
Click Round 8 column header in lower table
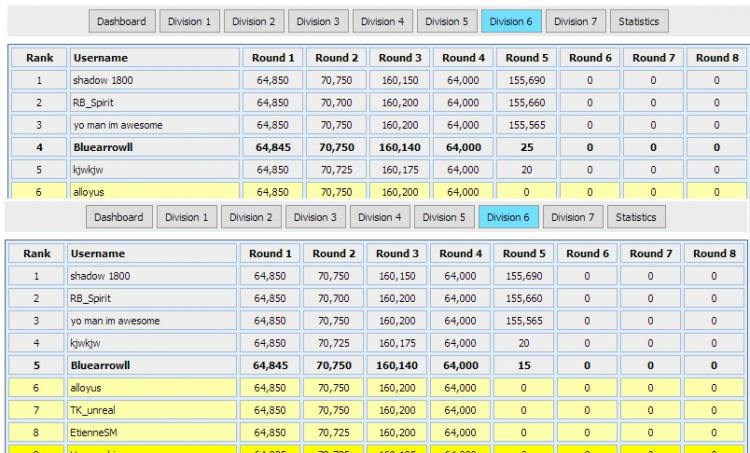pyautogui.click(x=716, y=254)
